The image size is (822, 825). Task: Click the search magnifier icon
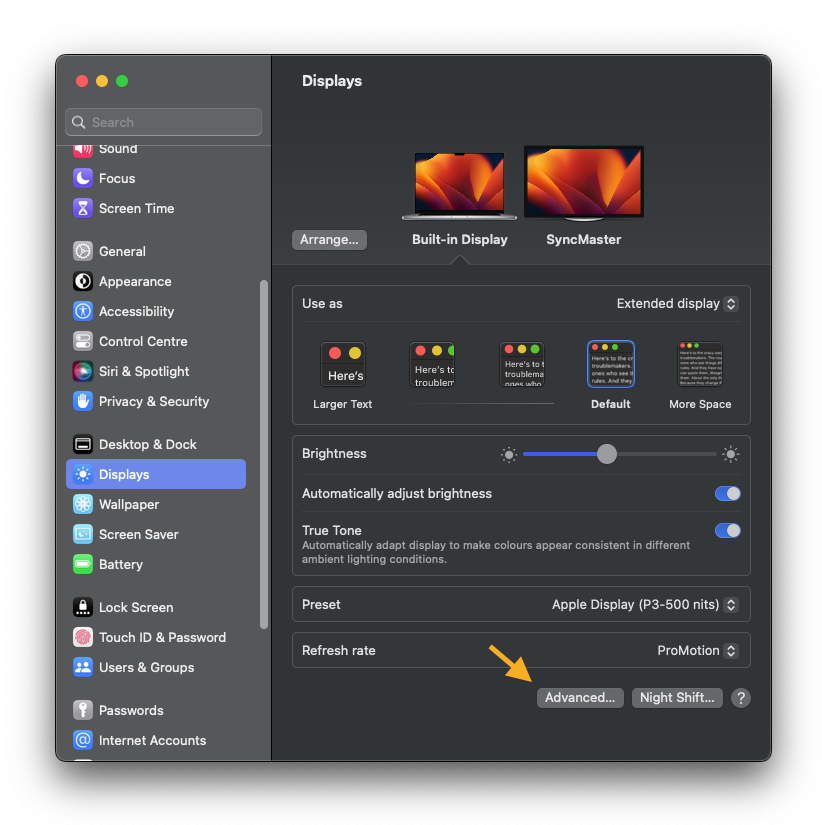78,122
